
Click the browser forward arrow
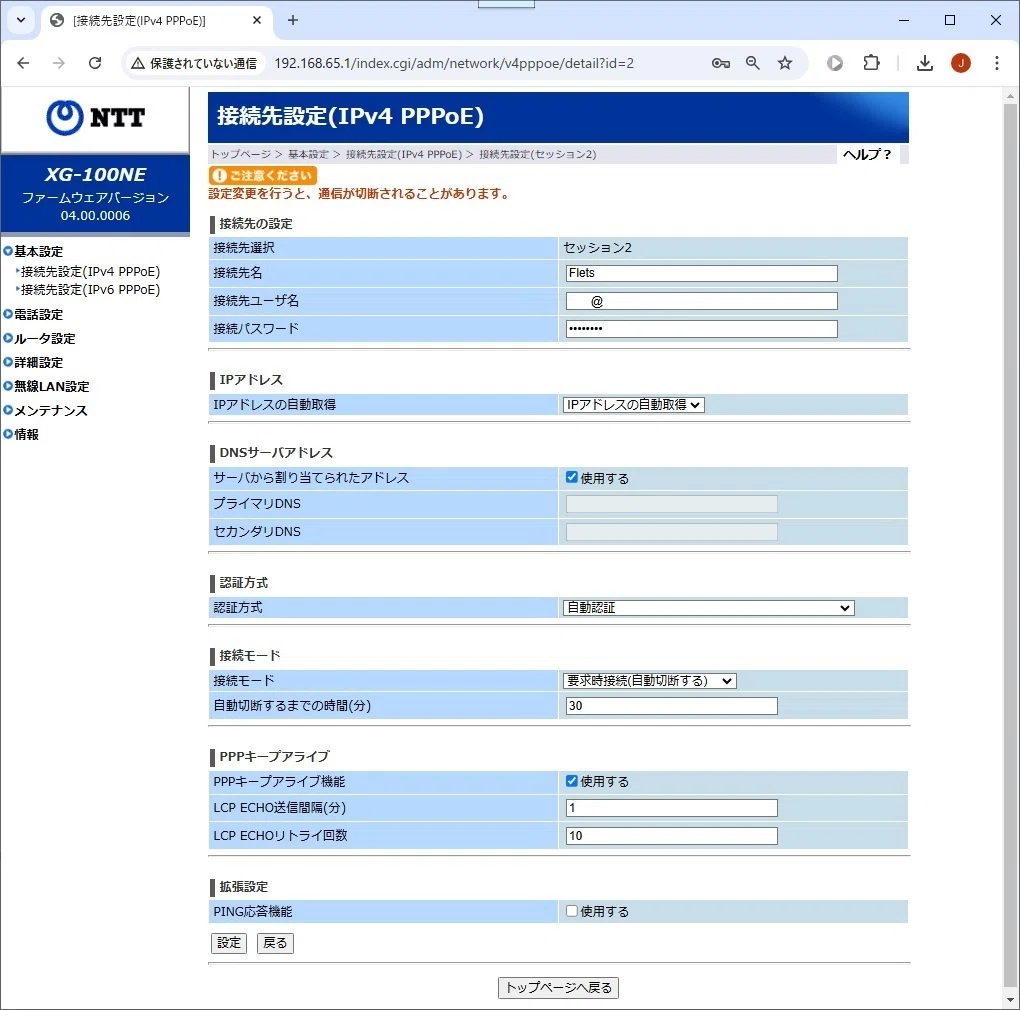pos(59,63)
